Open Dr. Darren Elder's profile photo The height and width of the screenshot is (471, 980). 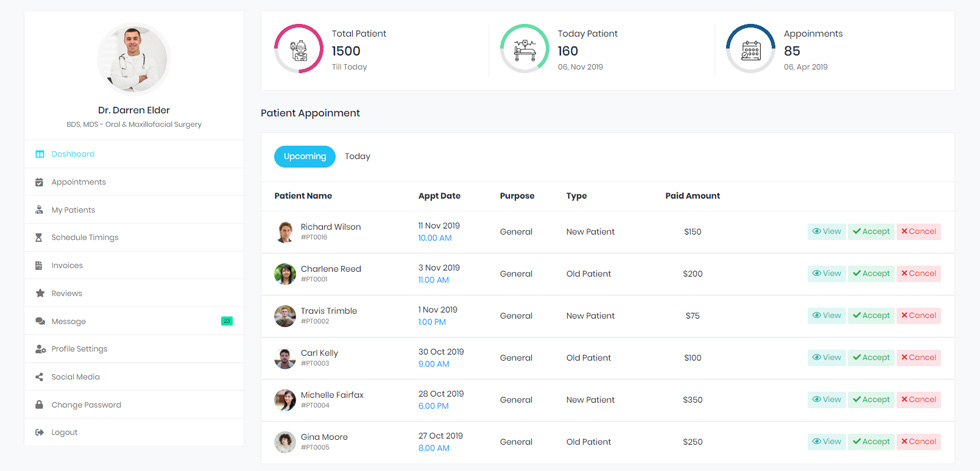[134, 59]
